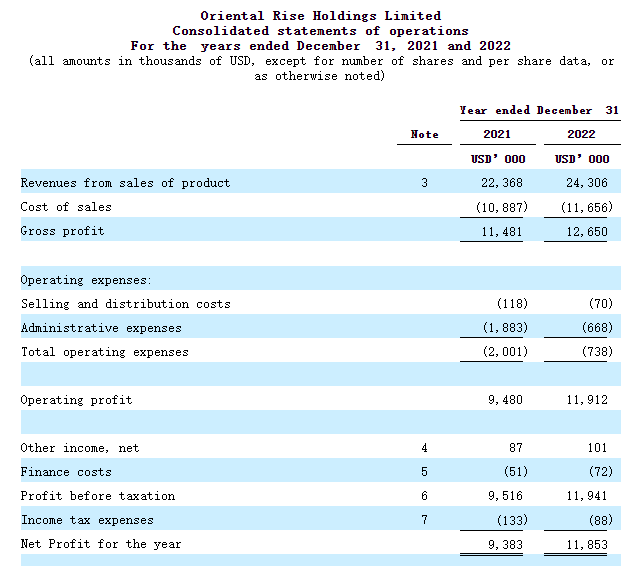This screenshot has width=636, height=566.
Task: Select profit before taxation value 9,516
Action: coord(505,496)
